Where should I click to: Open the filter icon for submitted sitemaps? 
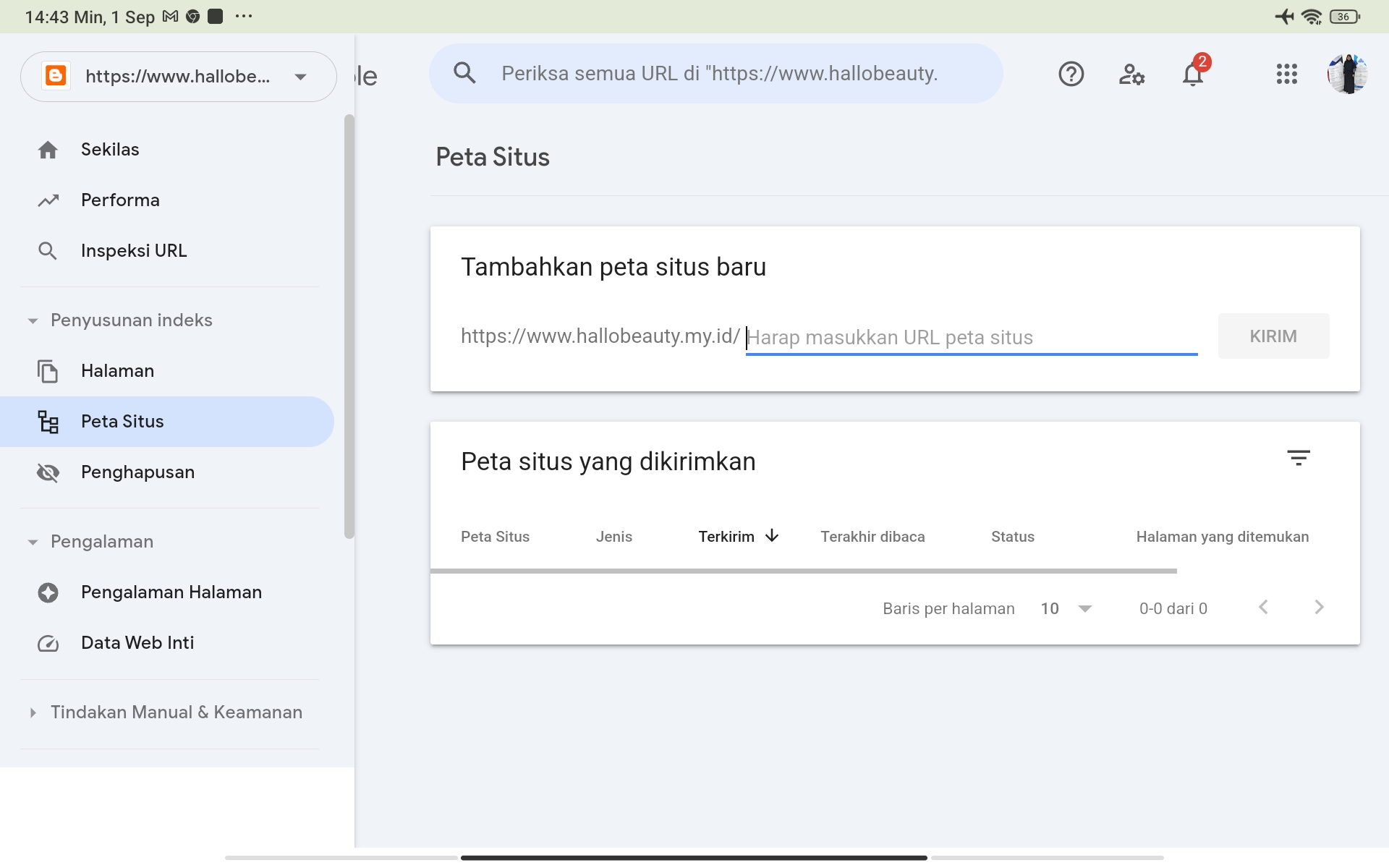[x=1299, y=458]
